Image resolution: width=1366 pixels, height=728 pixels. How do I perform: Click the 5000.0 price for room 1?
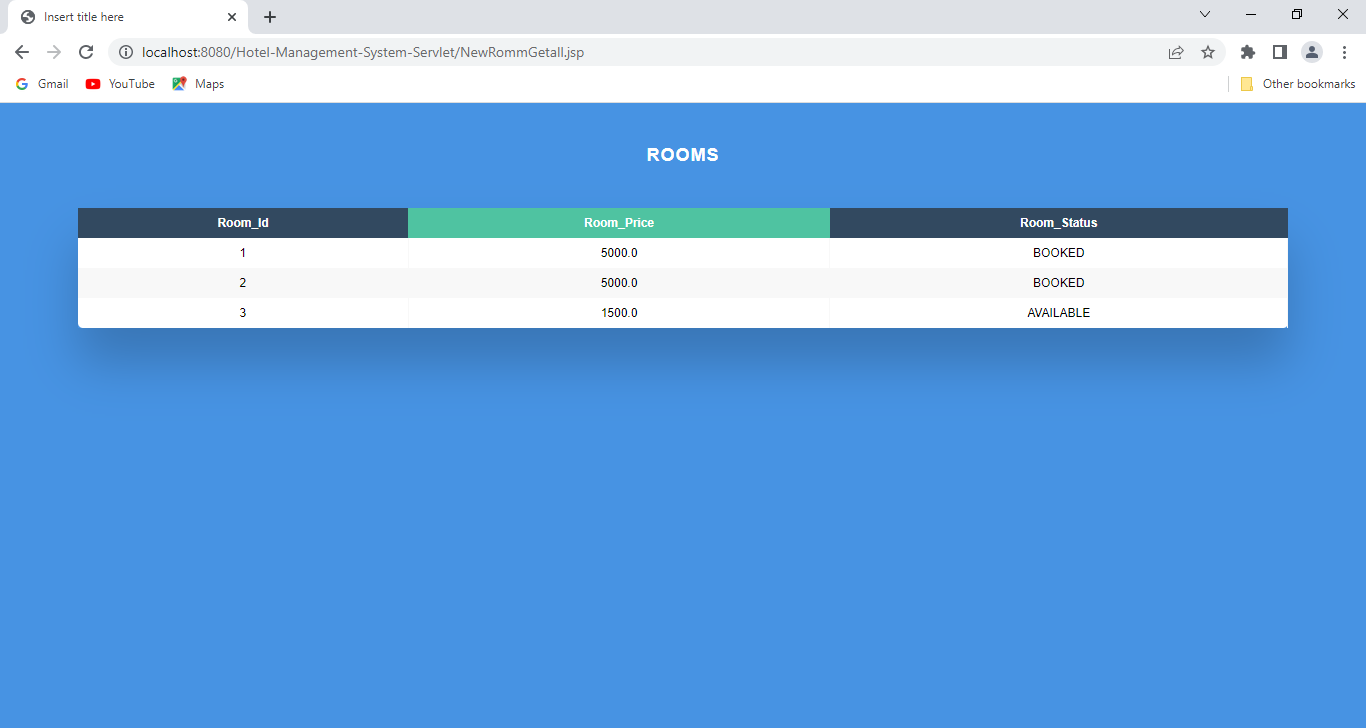(619, 253)
